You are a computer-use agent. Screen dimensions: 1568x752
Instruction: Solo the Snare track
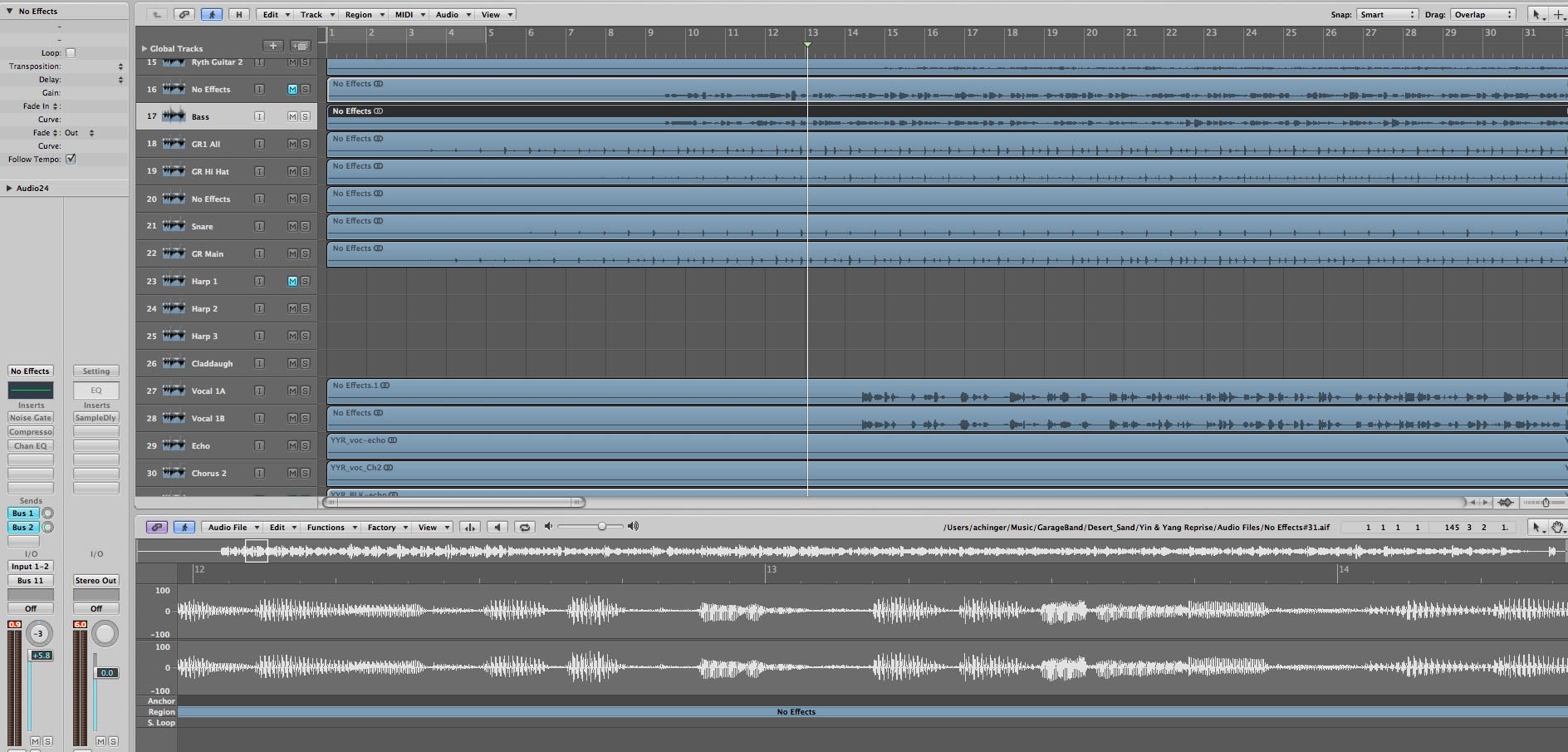tap(305, 226)
